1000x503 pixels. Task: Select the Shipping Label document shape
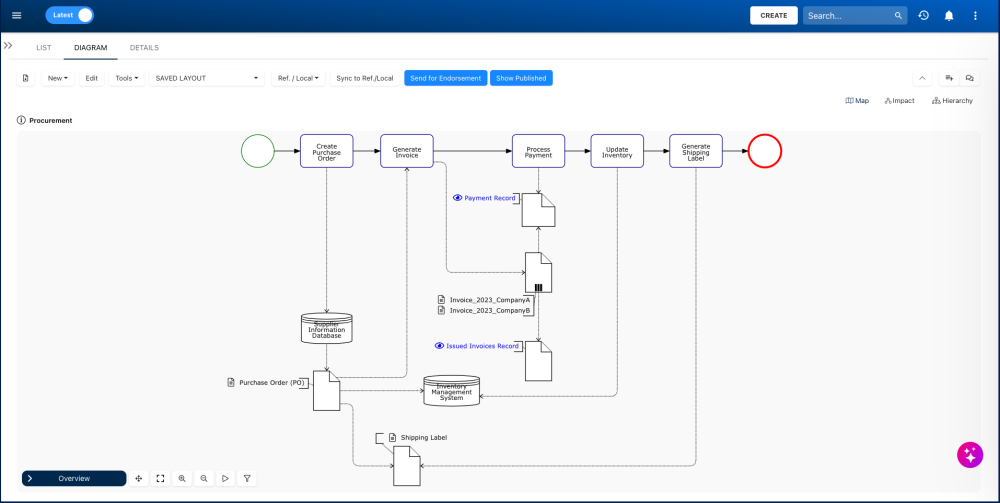pos(407,466)
